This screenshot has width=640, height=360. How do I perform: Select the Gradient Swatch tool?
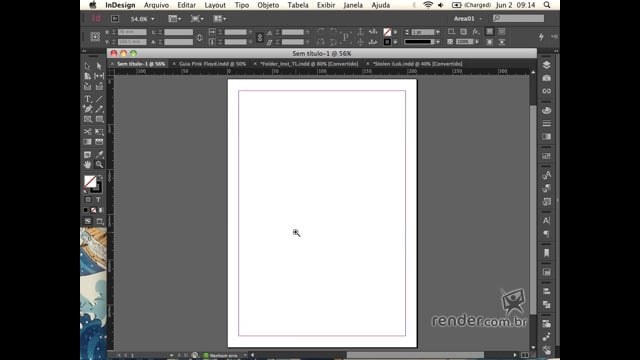pos(87,142)
